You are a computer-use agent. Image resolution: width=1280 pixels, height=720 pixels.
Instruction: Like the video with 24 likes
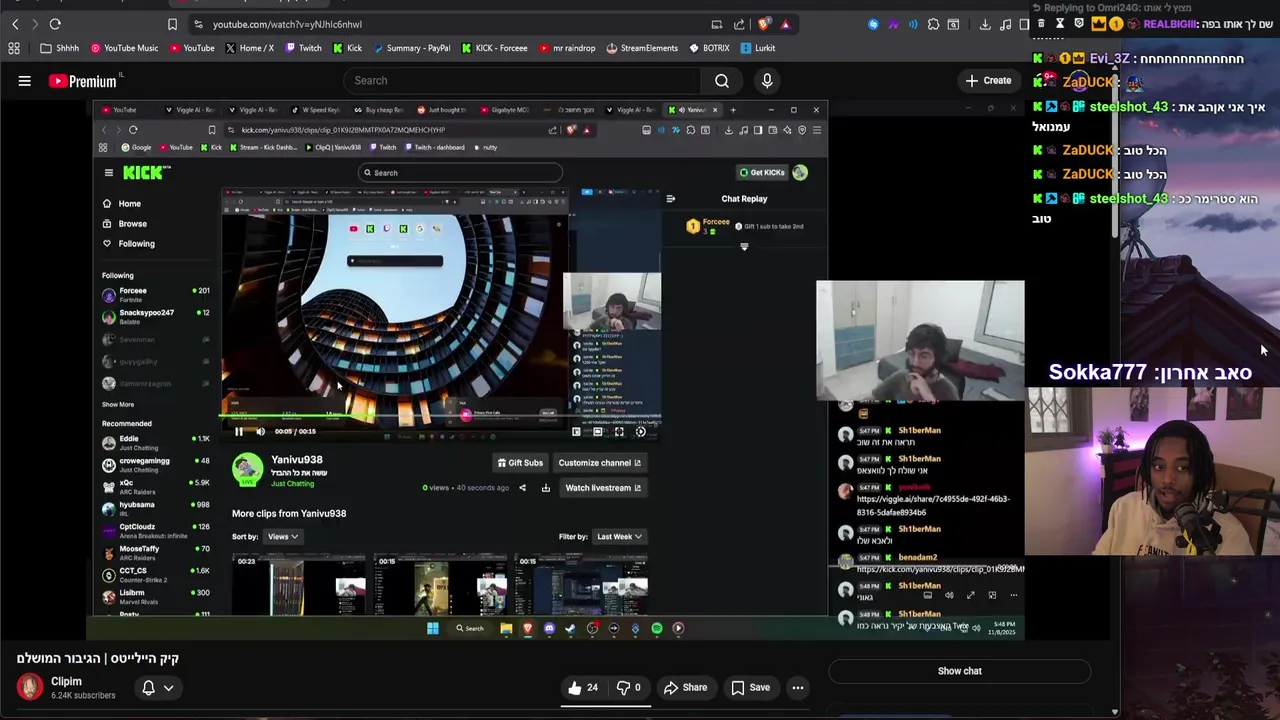point(582,687)
